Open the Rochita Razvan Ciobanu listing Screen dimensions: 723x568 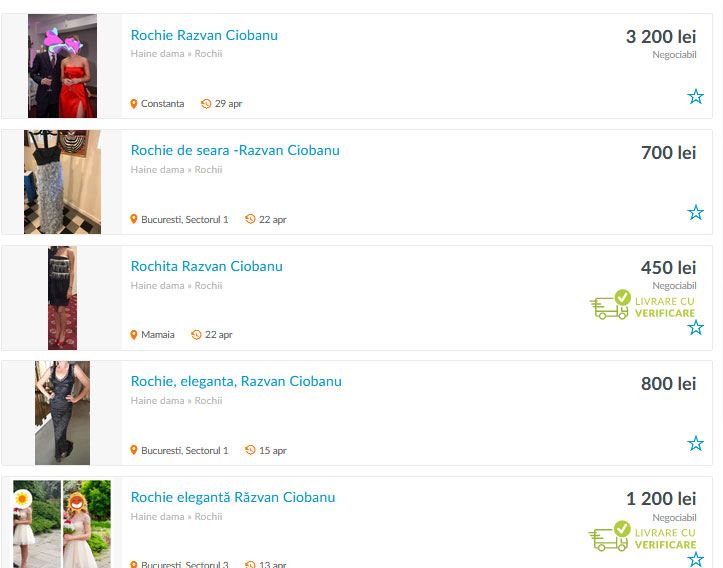tap(207, 266)
